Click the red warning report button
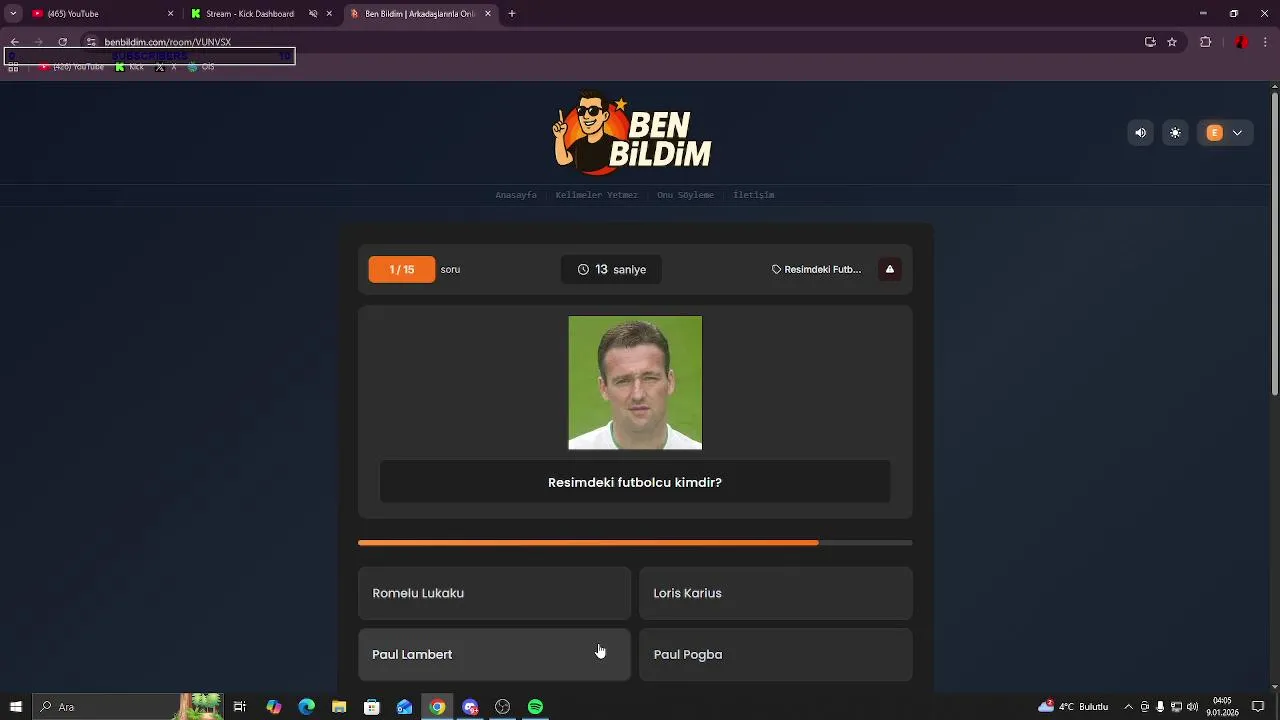Image resolution: width=1280 pixels, height=720 pixels. pyautogui.click(x=890, y=269)
